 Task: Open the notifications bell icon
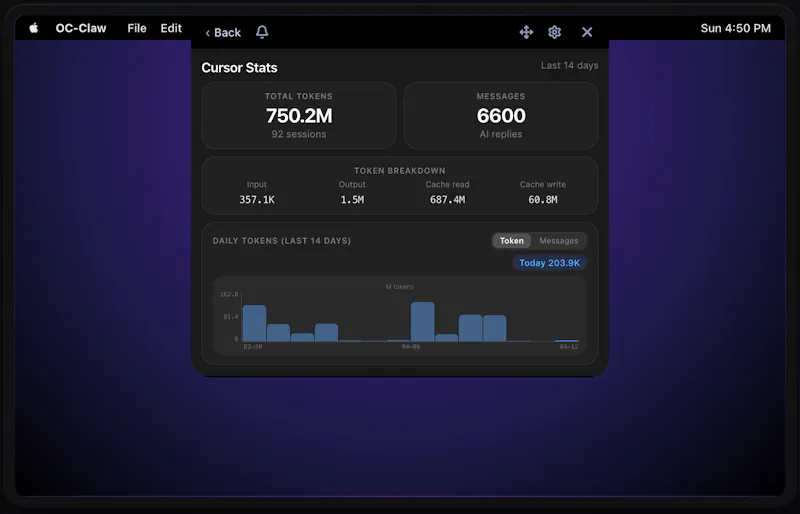(x=262, y=32)
